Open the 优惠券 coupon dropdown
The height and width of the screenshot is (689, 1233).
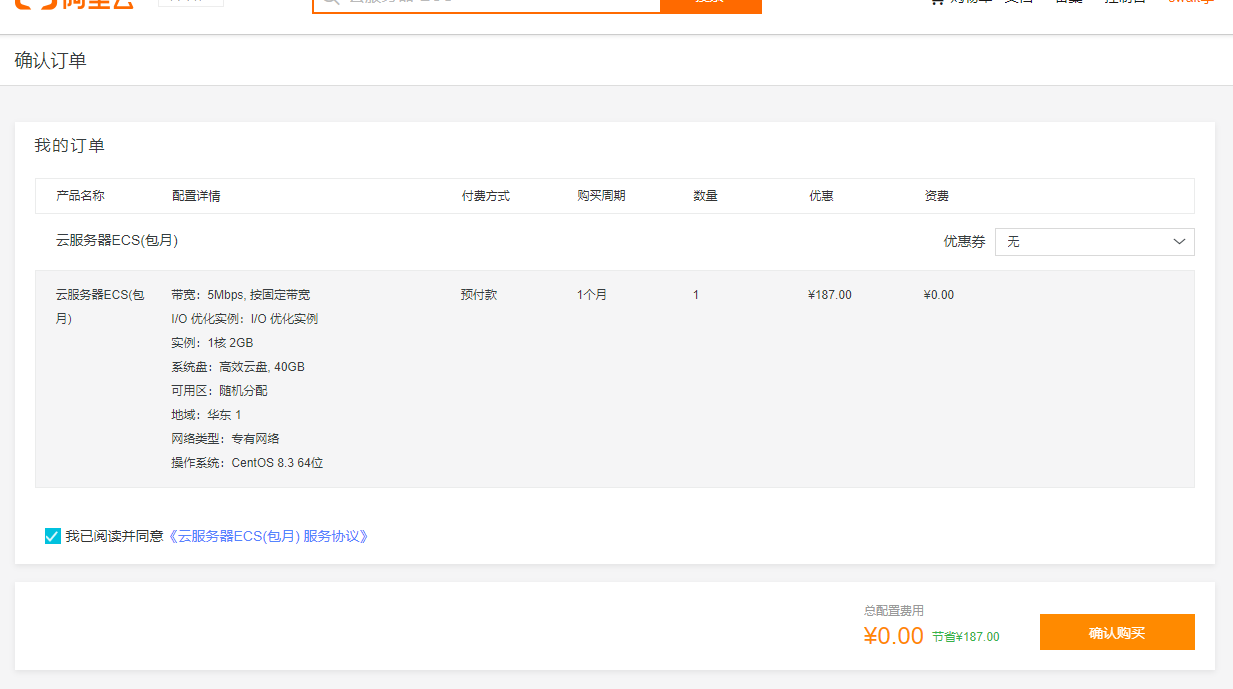(x=1094, y=242)
